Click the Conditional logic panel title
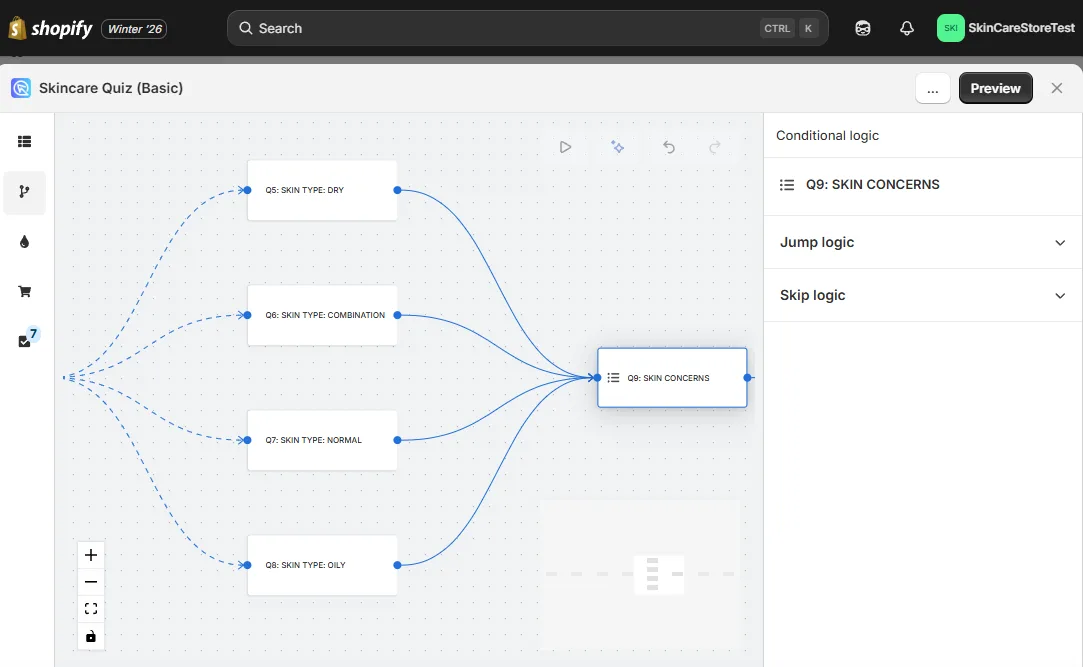Viewport: 1083px width, 667px height. 827,135
